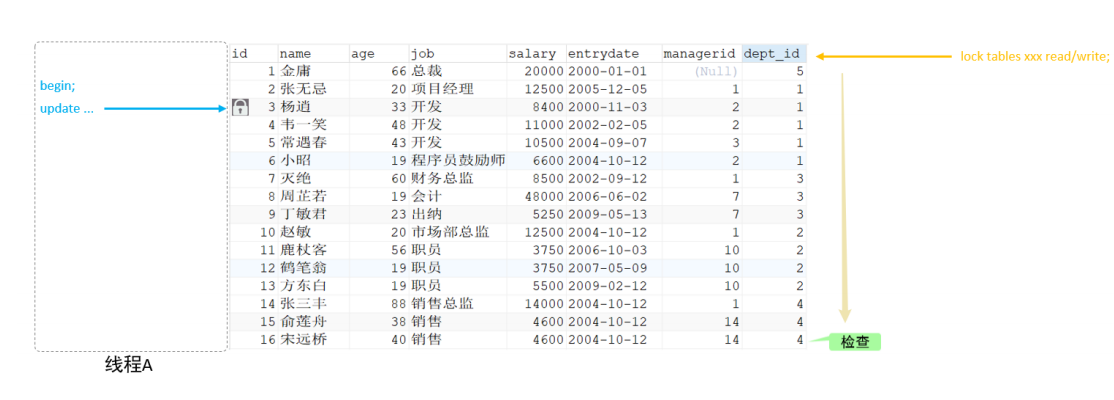Screen dimensions: 1114x400
Task: Click the update ... statement text
Action: pos(66,109)
